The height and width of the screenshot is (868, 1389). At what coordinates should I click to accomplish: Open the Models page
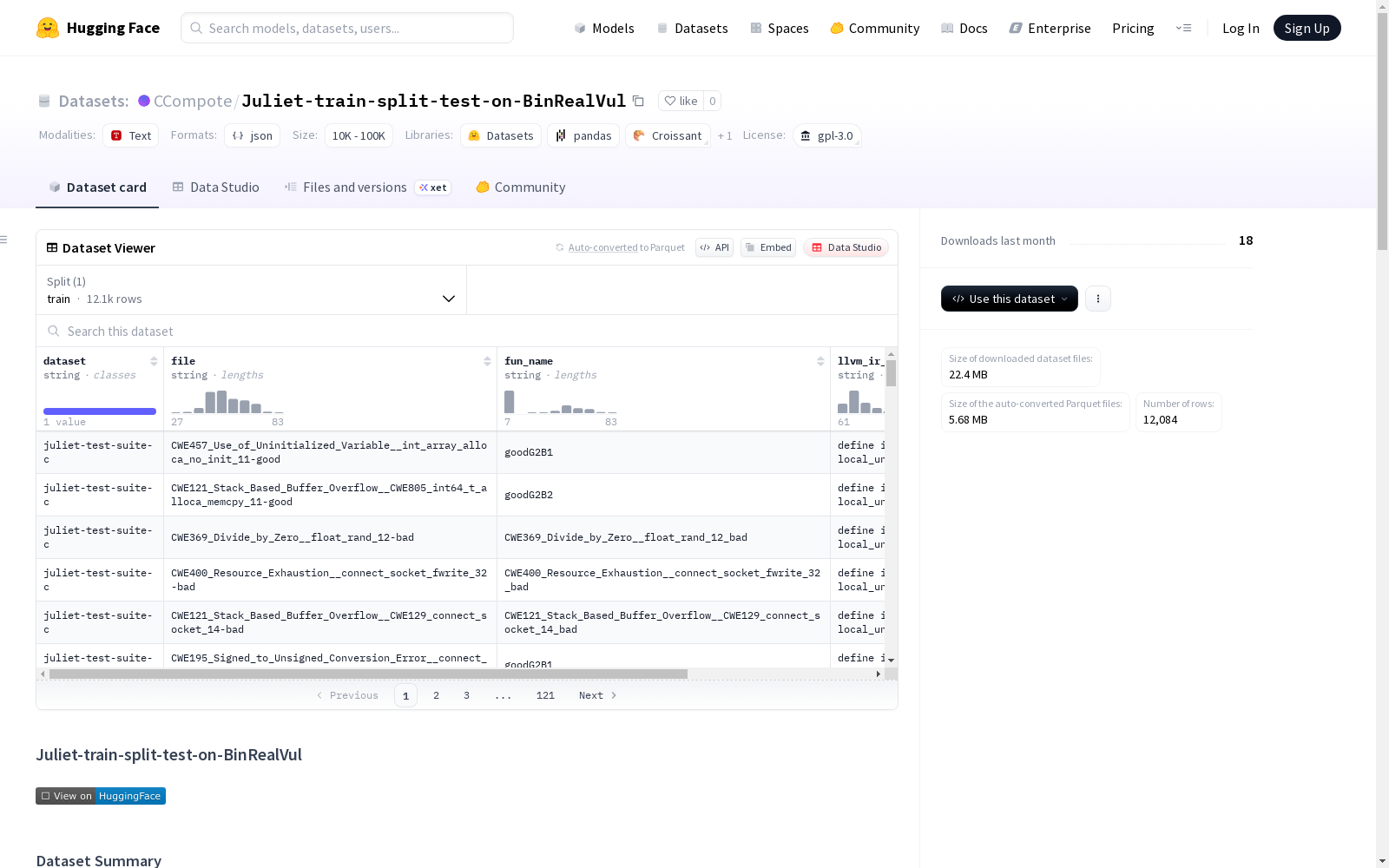coord(604,28)
